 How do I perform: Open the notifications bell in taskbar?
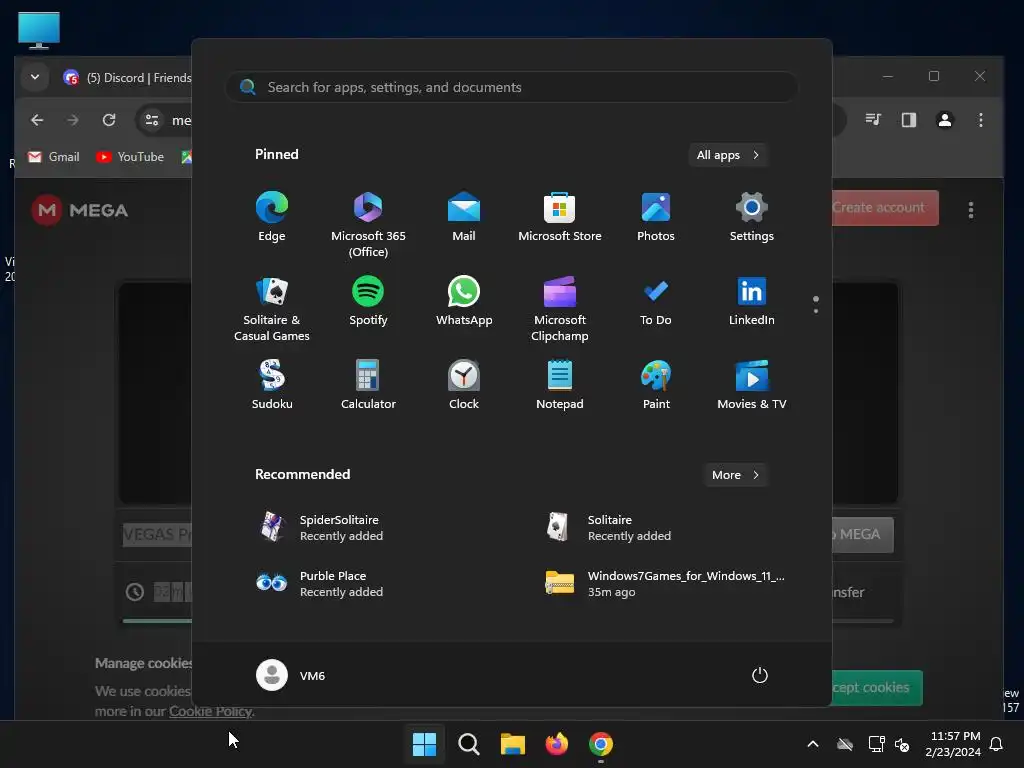(997, 744)
